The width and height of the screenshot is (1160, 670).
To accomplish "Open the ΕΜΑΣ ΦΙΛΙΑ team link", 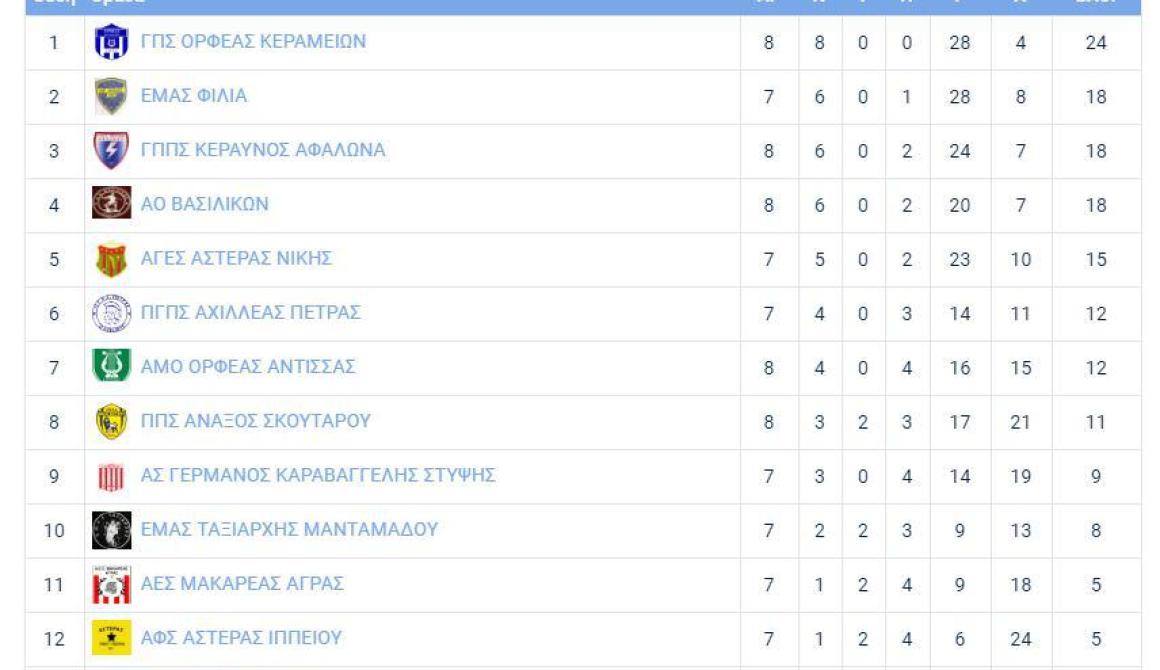I will click(194, 95).
